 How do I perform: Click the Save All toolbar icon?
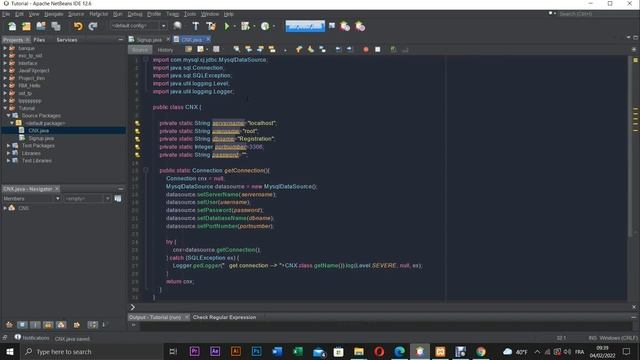click(56, 27)
